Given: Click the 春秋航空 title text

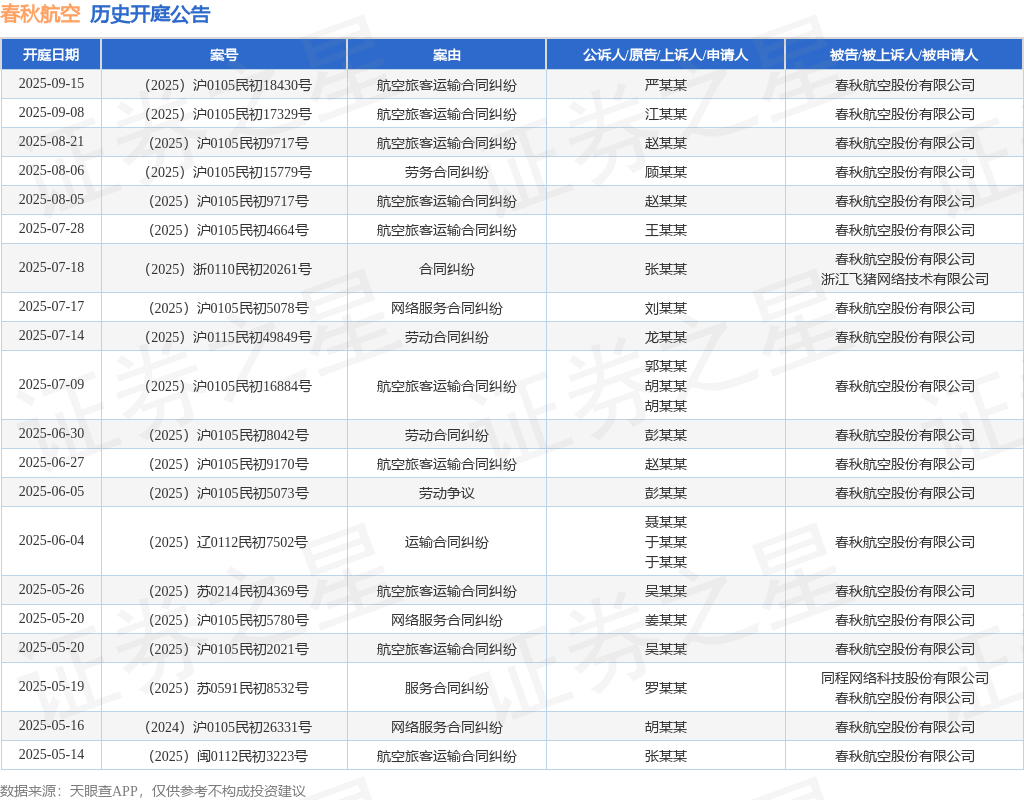Looking at the screenshot, I should (x=40, y=14).
